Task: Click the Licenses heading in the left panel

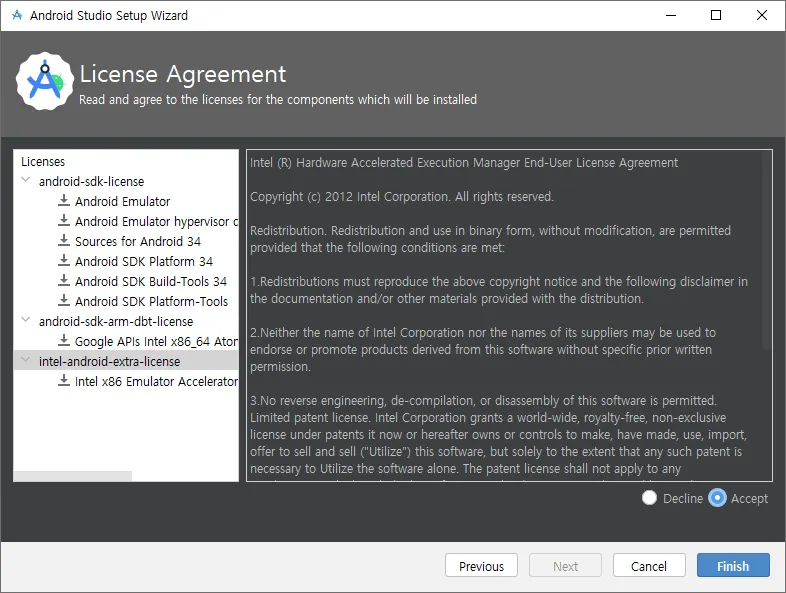Action: click(43, 161)
